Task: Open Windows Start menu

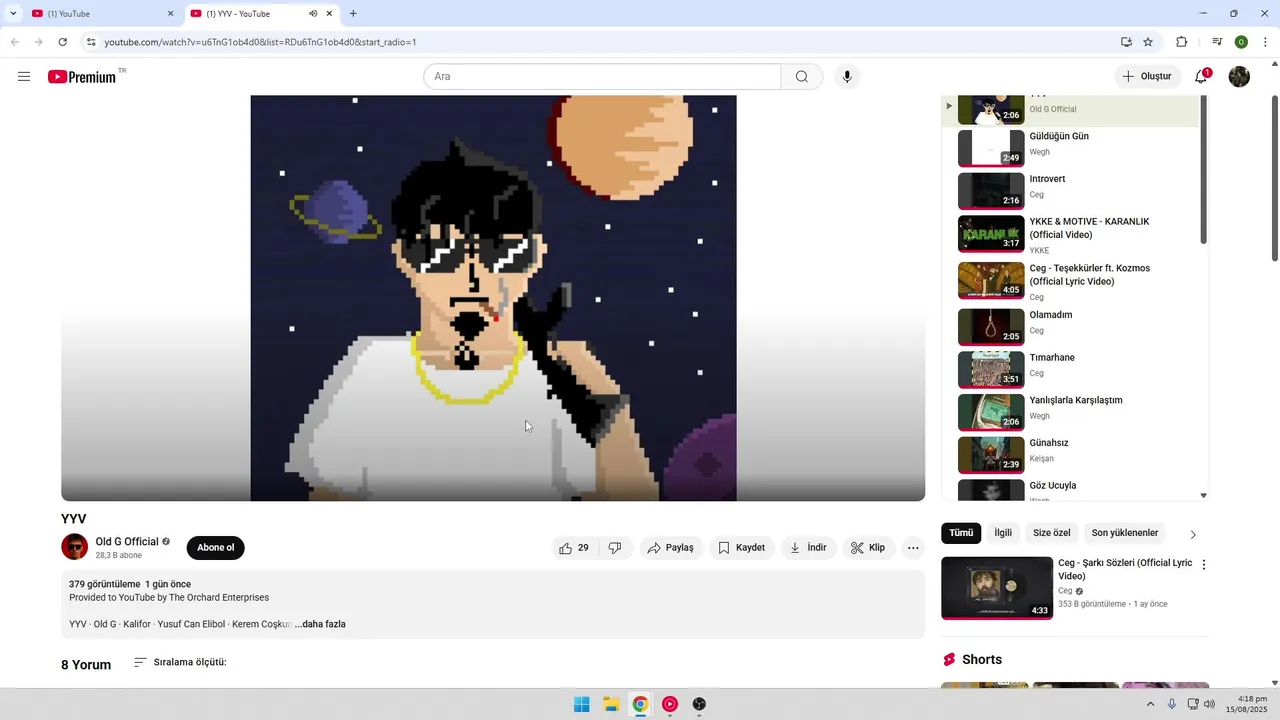Action: 581,704
